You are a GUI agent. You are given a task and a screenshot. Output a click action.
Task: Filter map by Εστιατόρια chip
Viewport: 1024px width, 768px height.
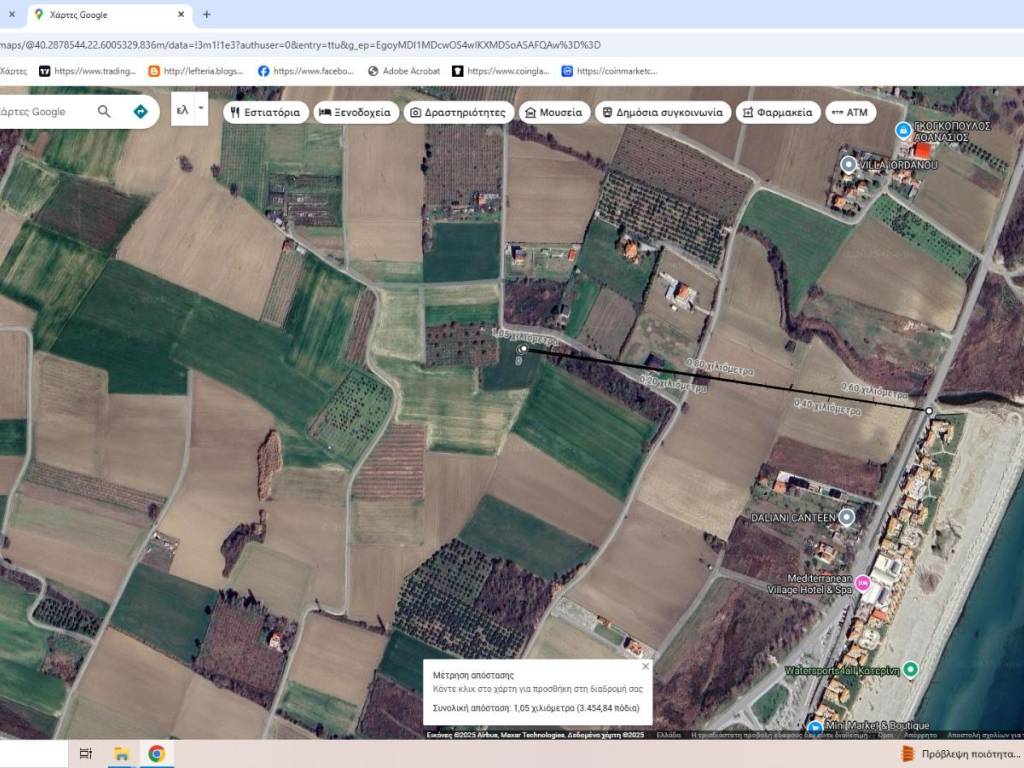point(264,112)
